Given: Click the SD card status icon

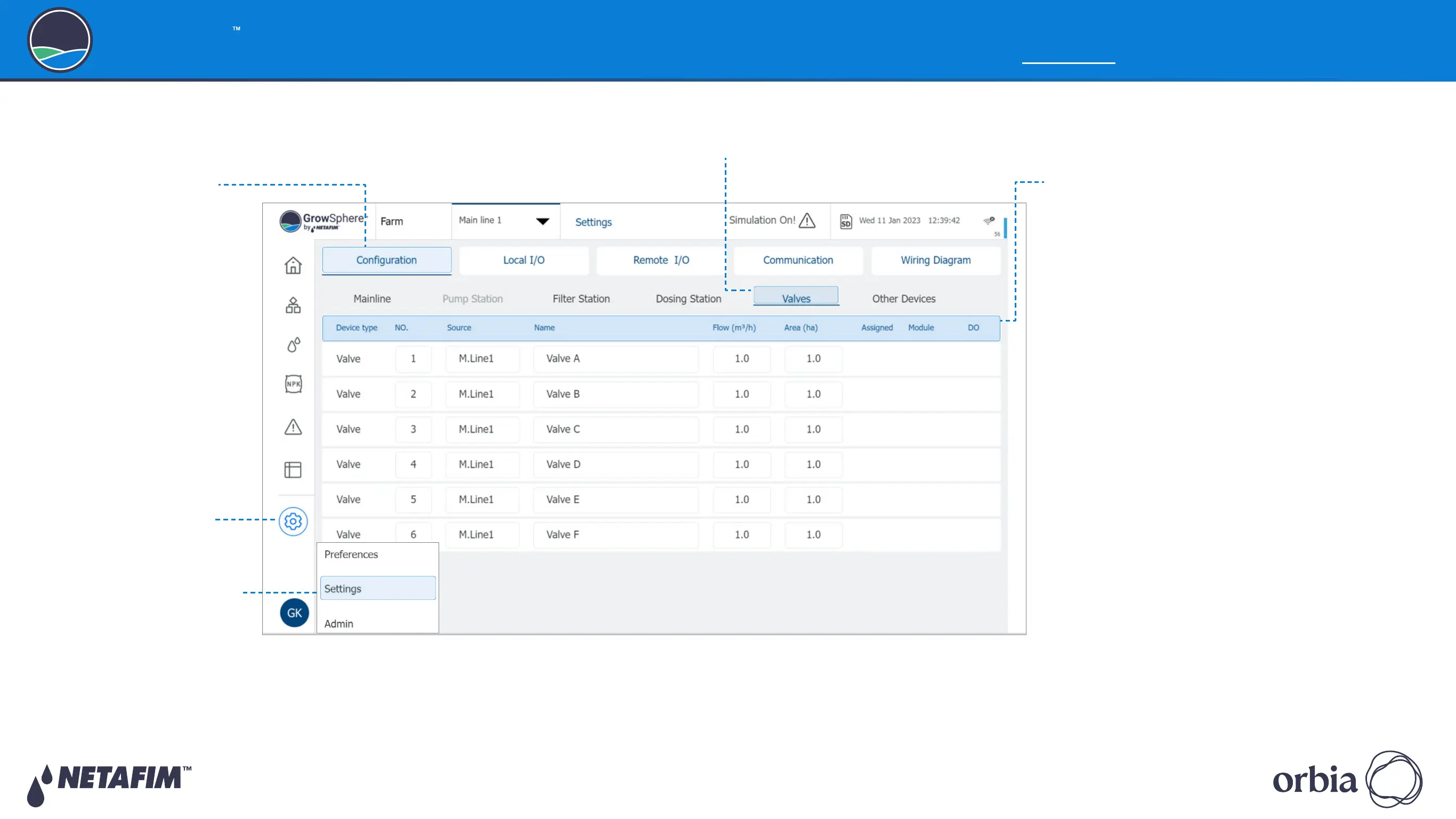Looking at the screenshot, I should [x=846, y=221].
